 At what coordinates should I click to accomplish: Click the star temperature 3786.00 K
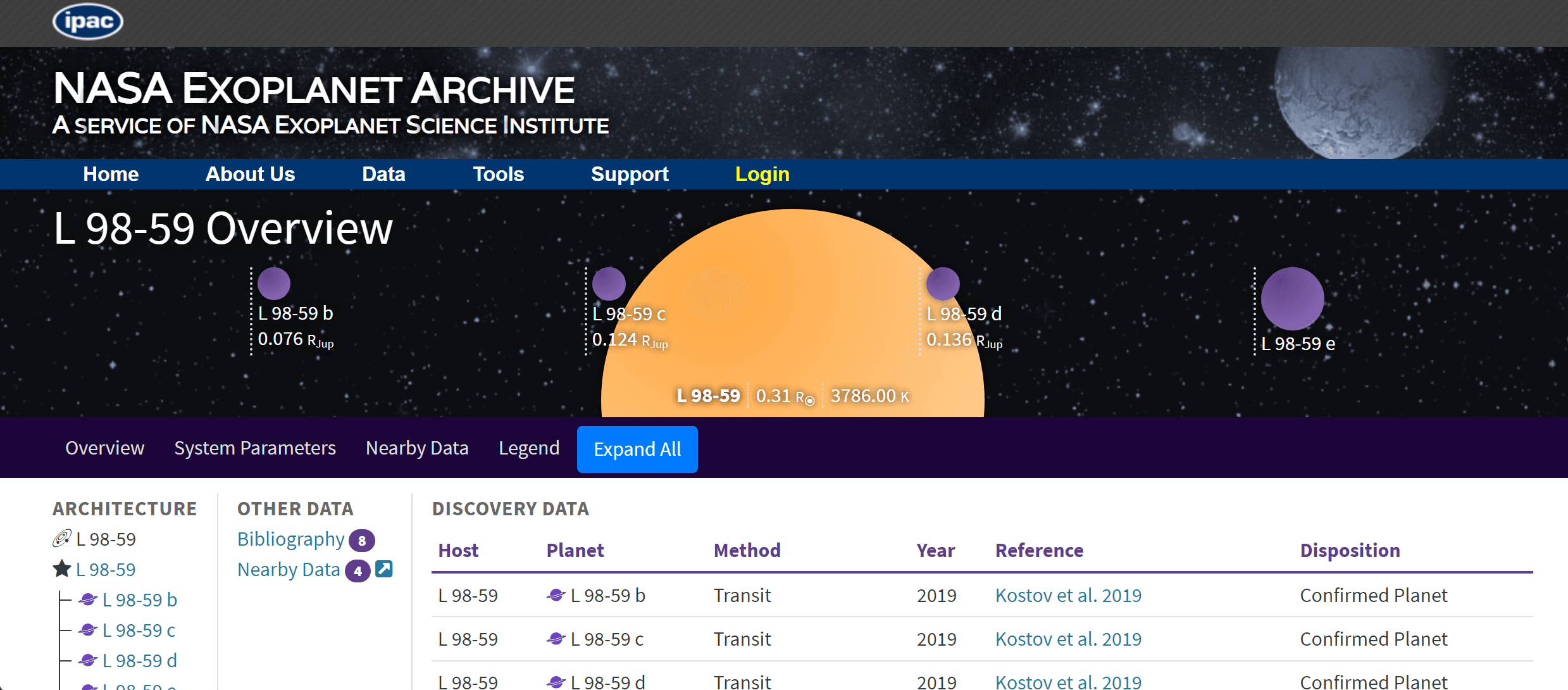870,396
